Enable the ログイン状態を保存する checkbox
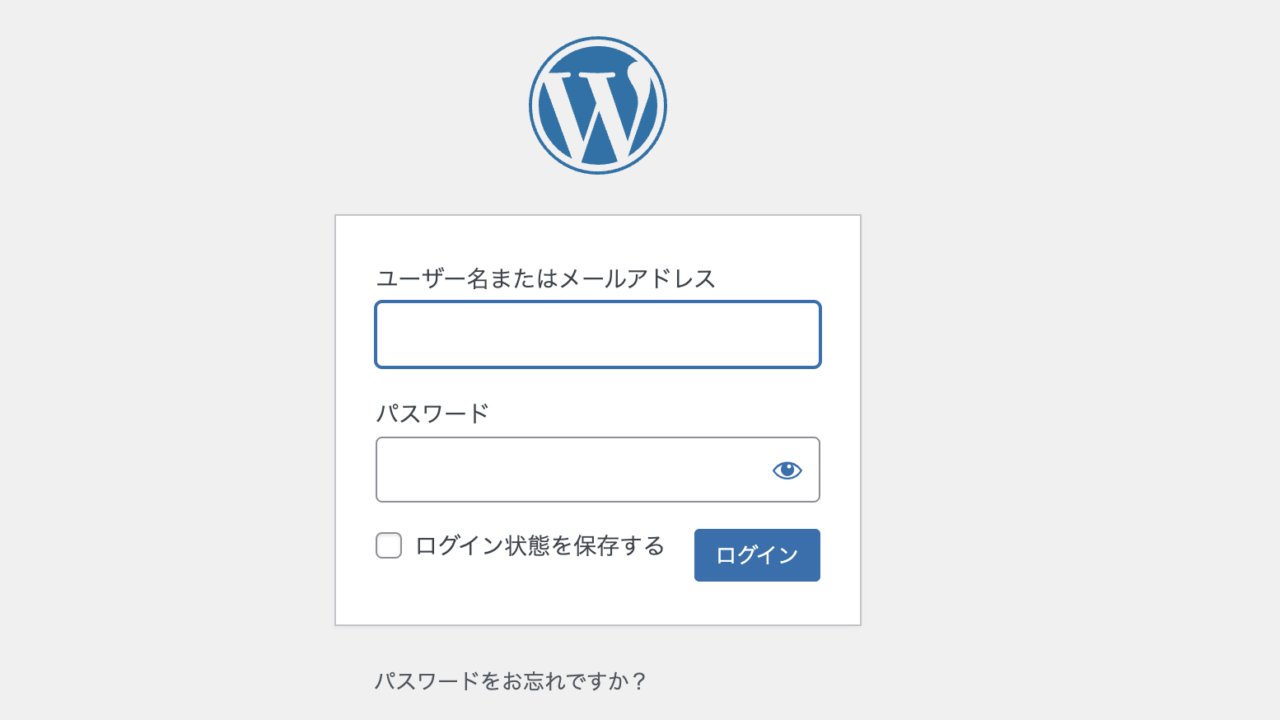Screen dimensions: 1280x720 [x=389, y=546]
